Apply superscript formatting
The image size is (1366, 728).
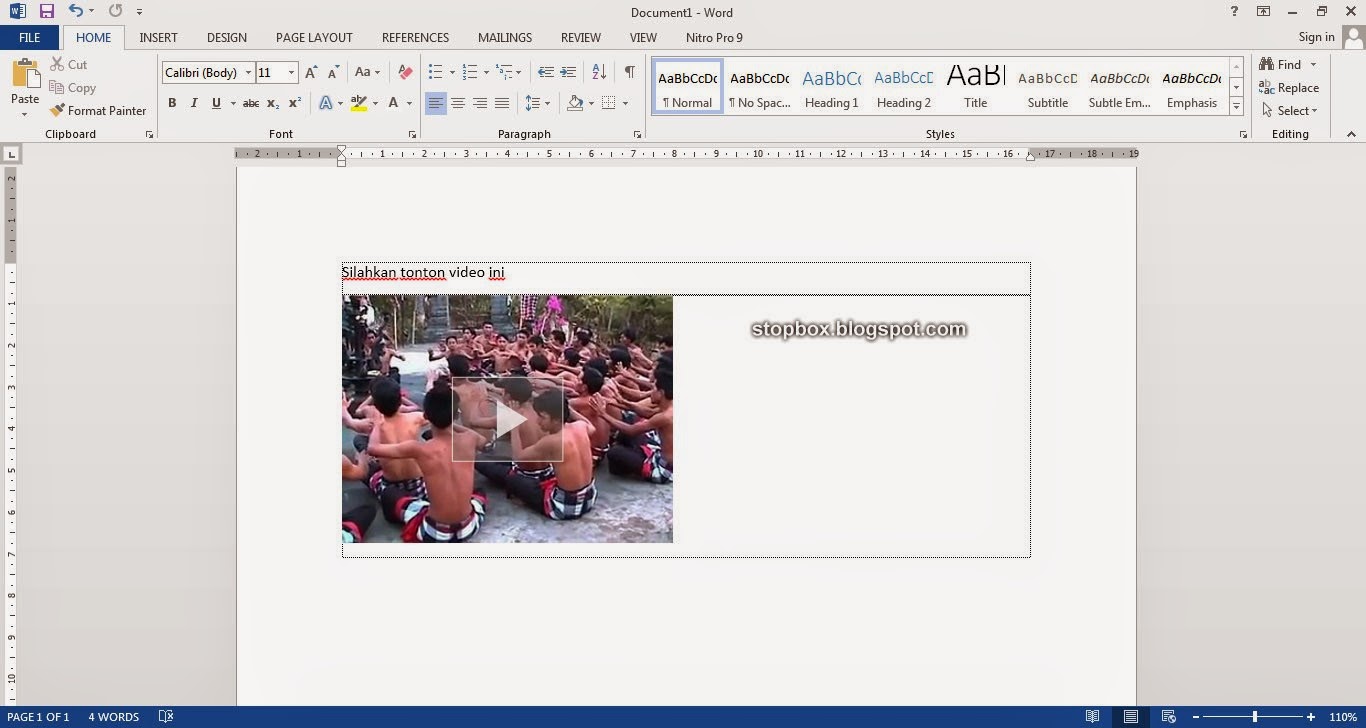pyautogui.click(x=295, y=103)
